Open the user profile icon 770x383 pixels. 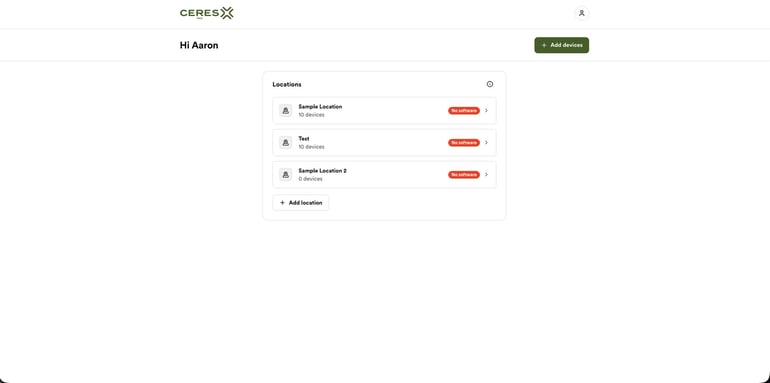coord(581,13)
